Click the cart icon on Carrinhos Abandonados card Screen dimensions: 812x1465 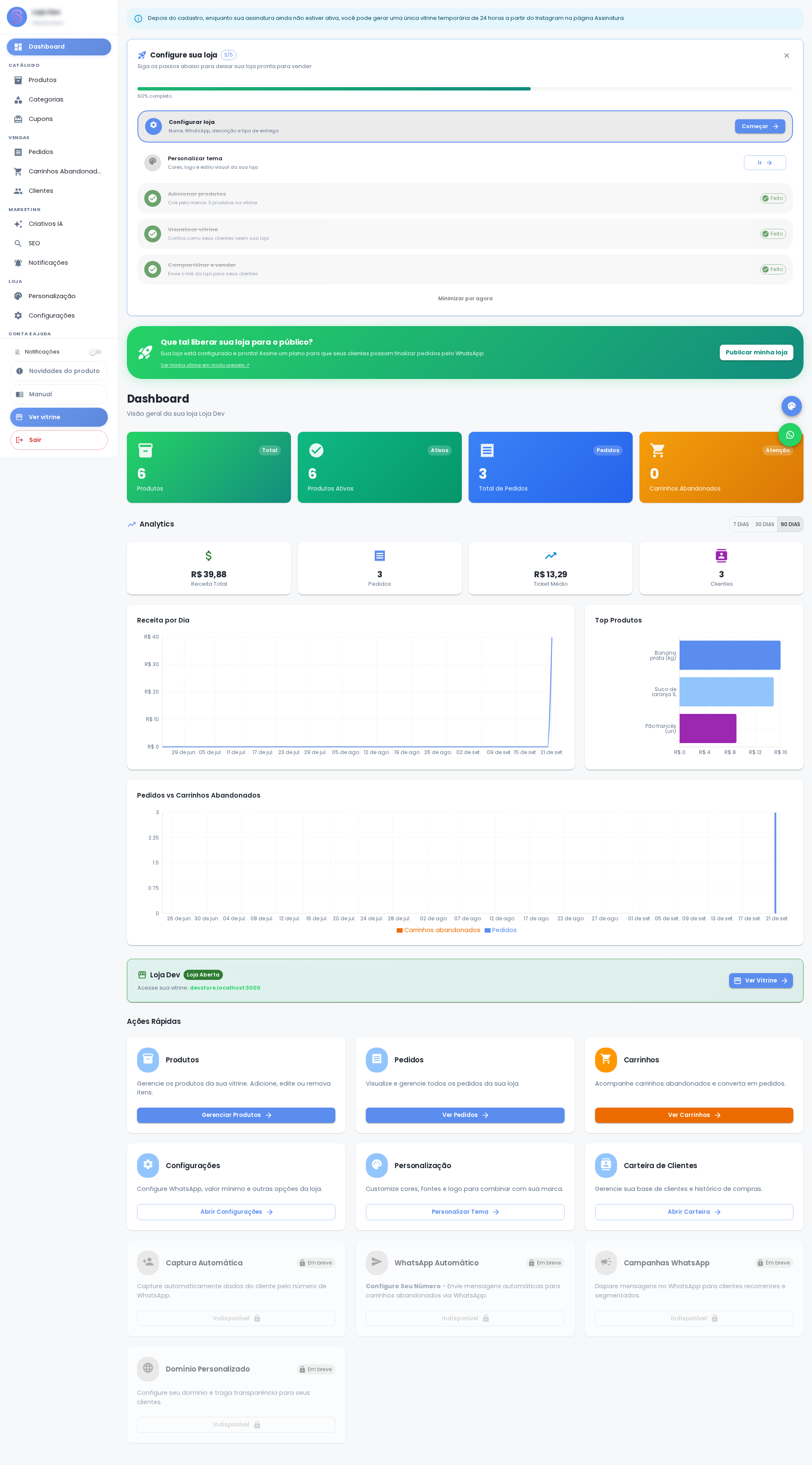pos(657,450)
